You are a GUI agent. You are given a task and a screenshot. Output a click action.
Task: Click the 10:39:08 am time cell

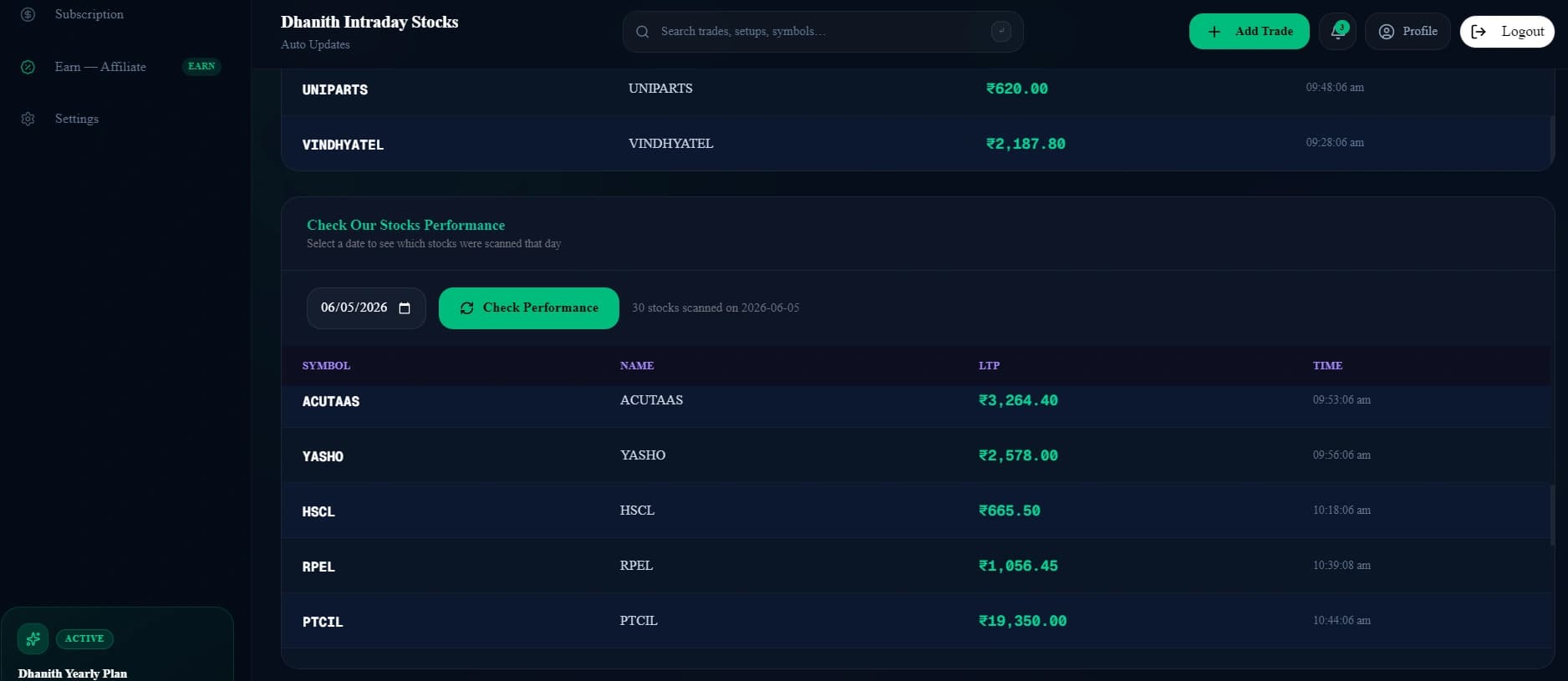coord(1341,566)
